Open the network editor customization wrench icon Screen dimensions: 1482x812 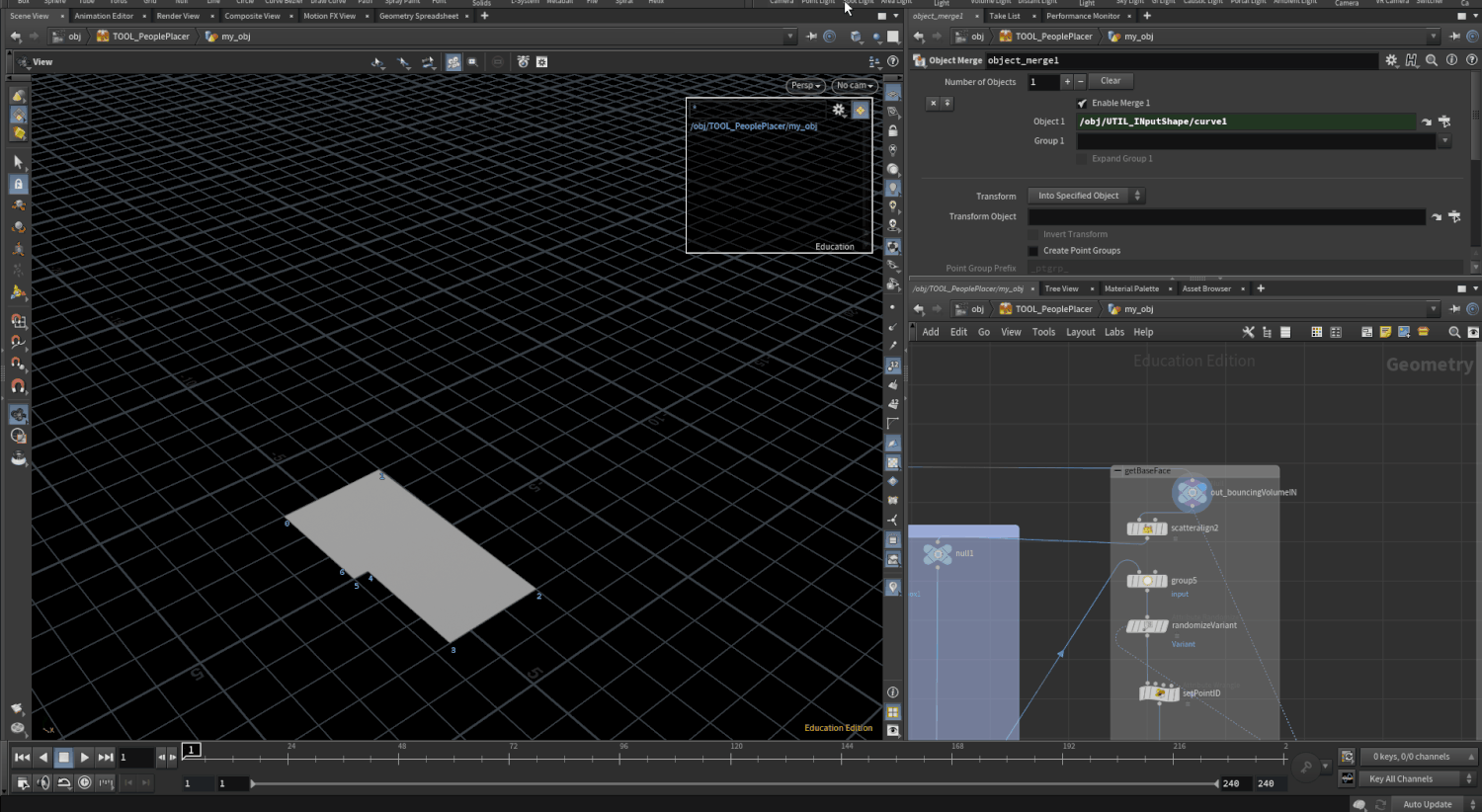(x=1248, y=332)
